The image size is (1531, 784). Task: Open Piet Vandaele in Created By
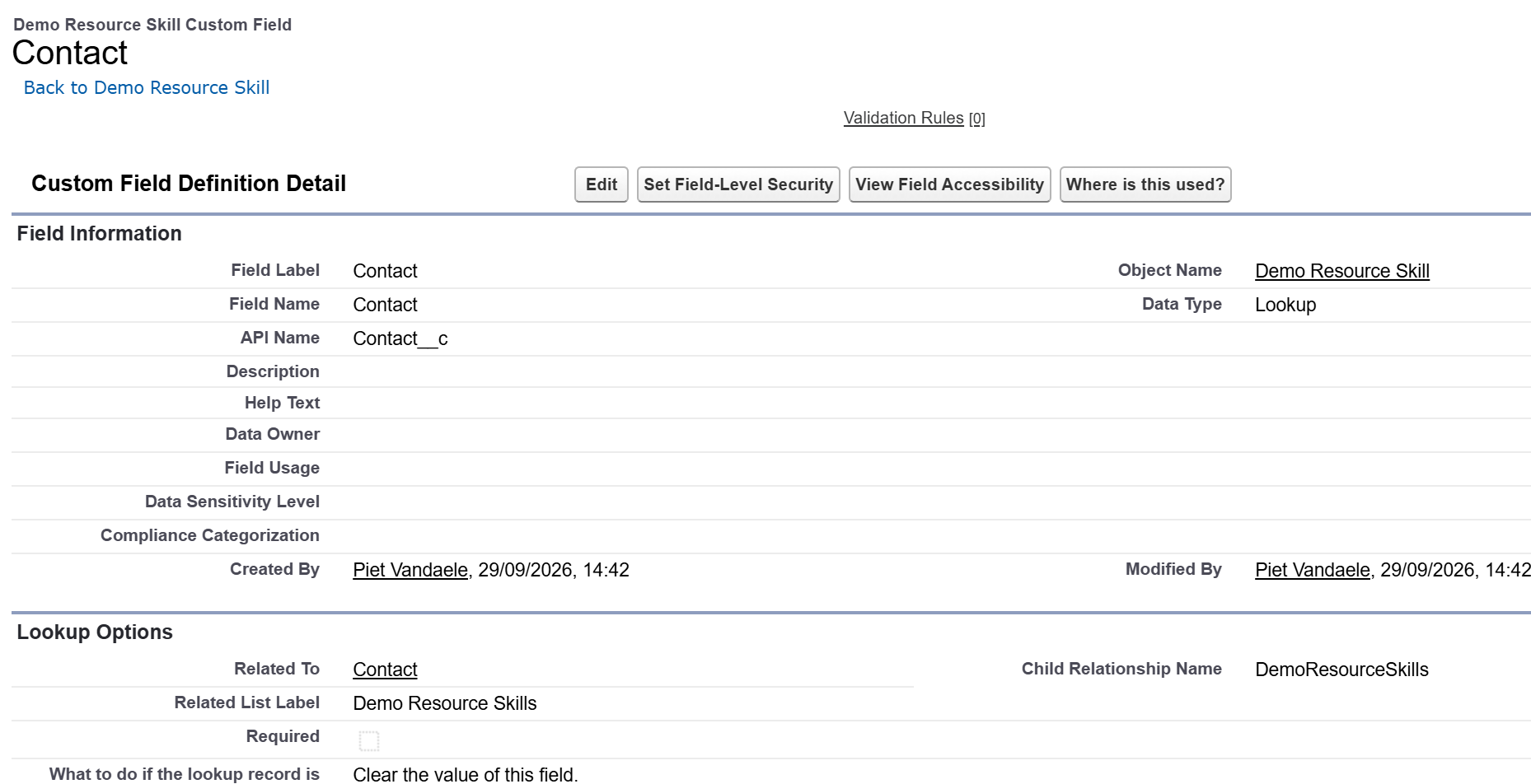tap(410, 570)
